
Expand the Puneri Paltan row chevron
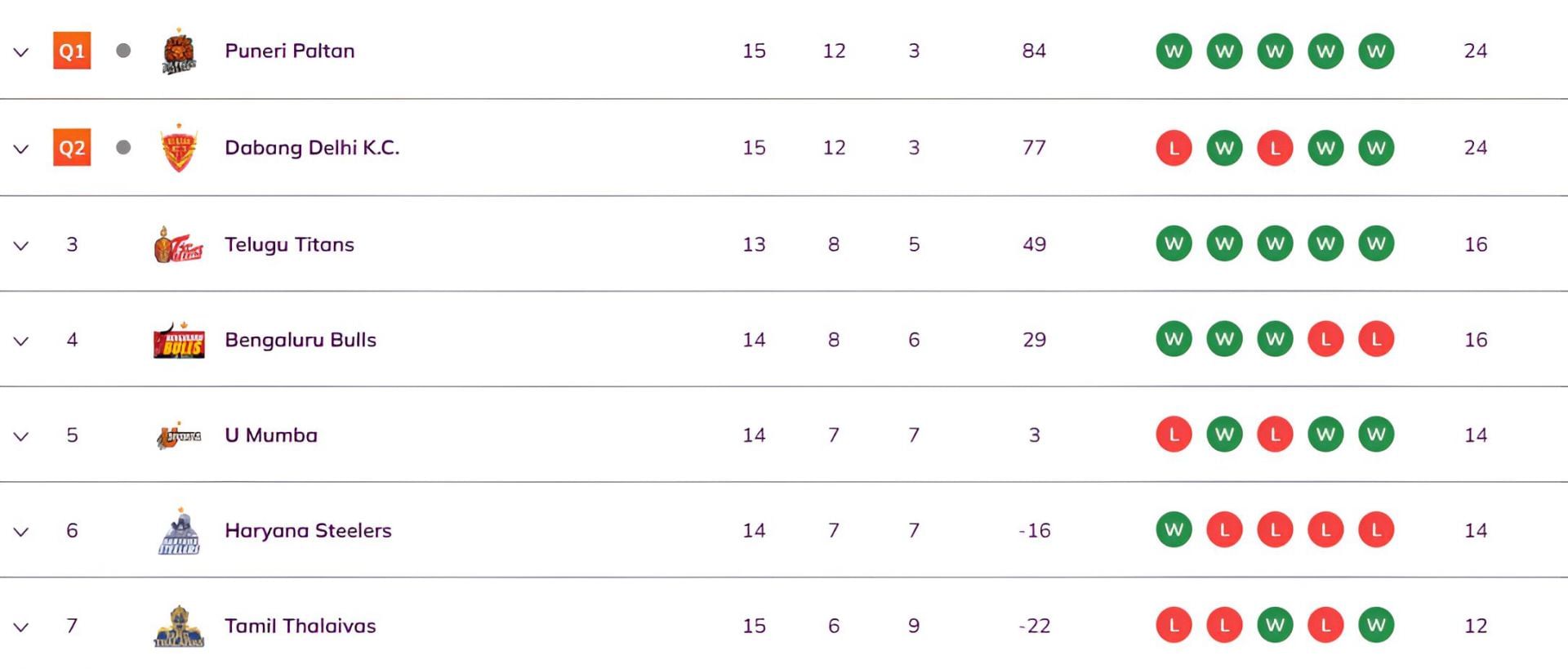(x=21, y=52)
